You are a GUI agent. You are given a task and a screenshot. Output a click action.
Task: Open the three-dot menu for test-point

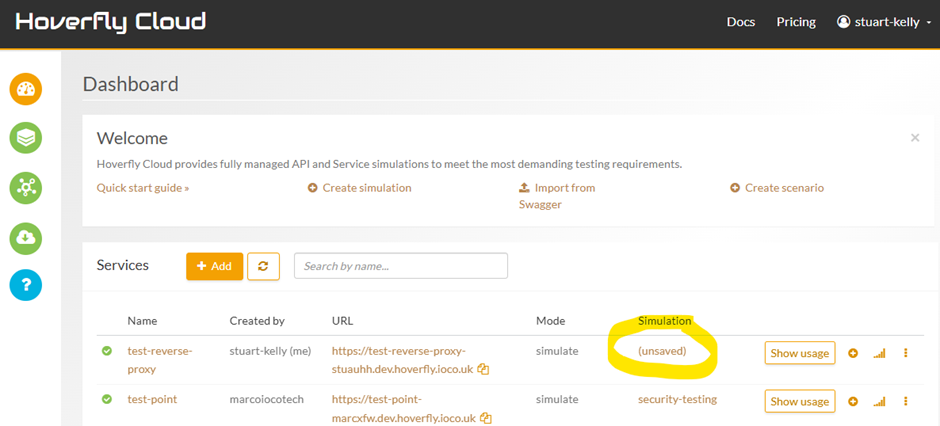point(906,402)
